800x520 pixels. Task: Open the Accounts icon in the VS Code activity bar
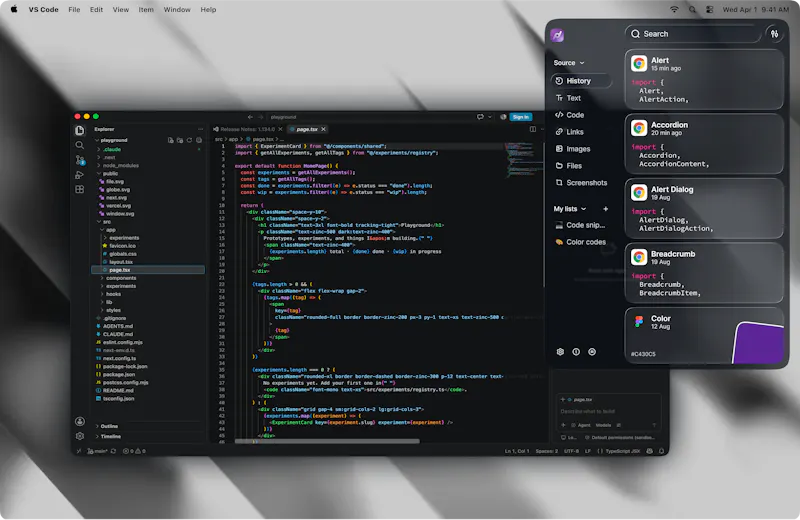click(x=80, y=422)
